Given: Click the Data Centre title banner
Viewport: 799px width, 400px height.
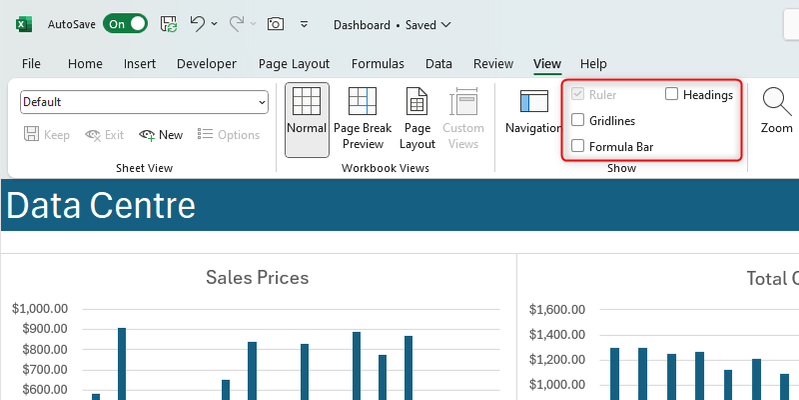Looking at the screenshot, I should (400, 205).
